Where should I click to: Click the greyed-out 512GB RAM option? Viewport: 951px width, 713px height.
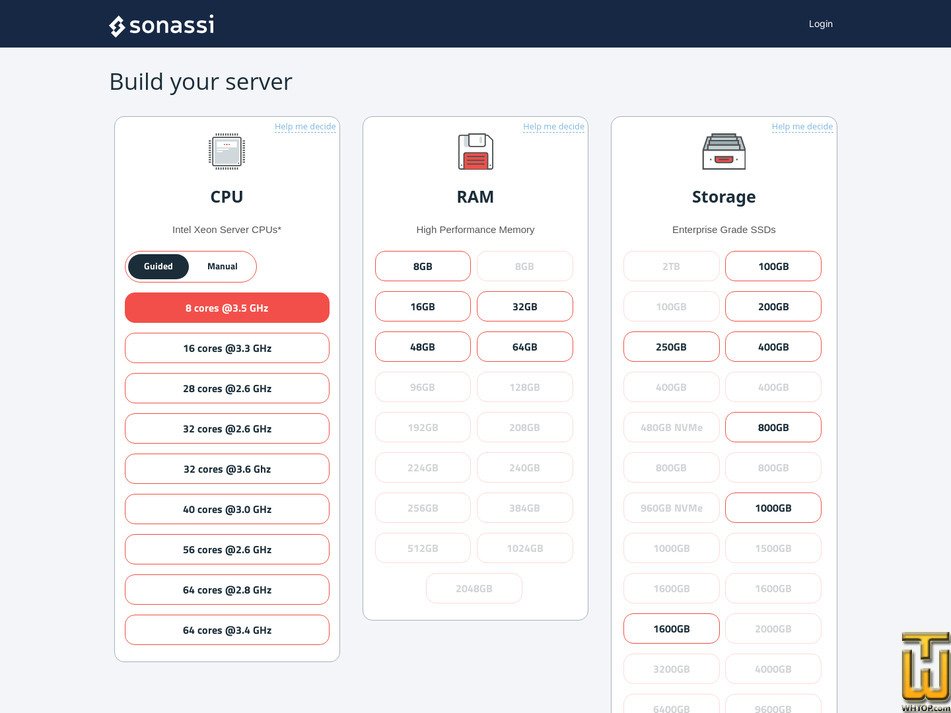tap(423, 549)
